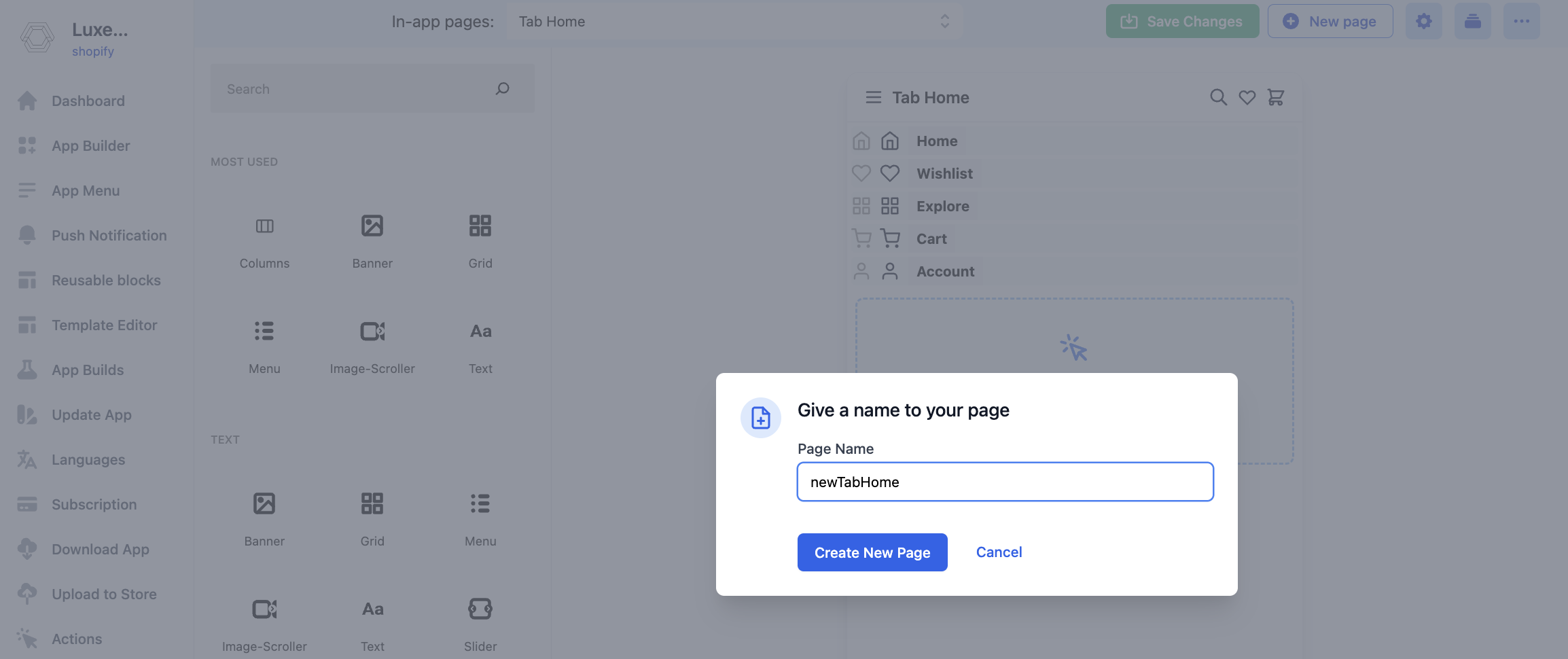Click the wishlist heart in preview header

point(1247,98)
